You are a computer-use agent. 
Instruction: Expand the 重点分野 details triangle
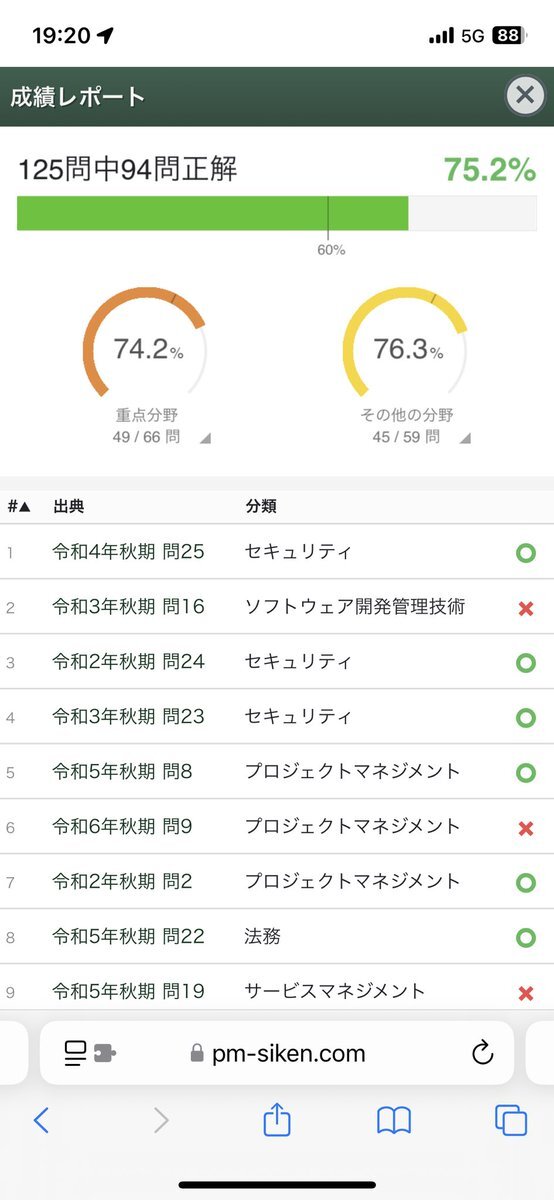204,438
